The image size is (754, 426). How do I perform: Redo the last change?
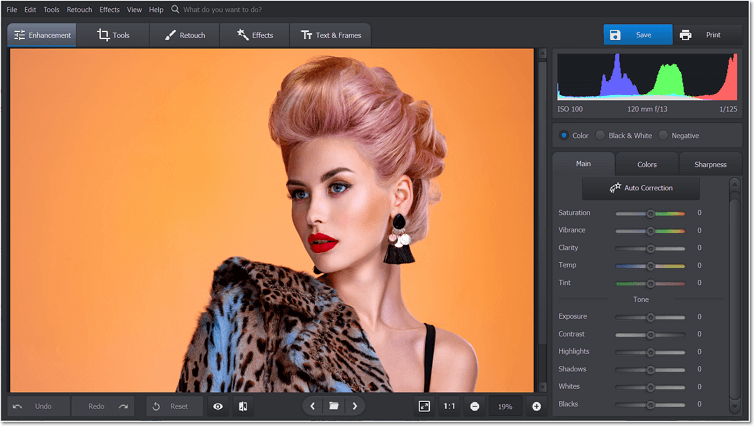103,406
